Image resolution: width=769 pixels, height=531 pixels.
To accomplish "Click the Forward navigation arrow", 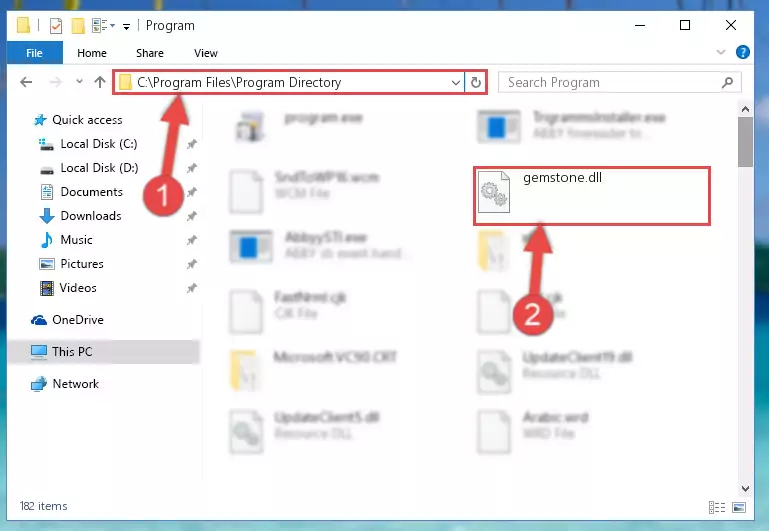I will tap(55, 82).
